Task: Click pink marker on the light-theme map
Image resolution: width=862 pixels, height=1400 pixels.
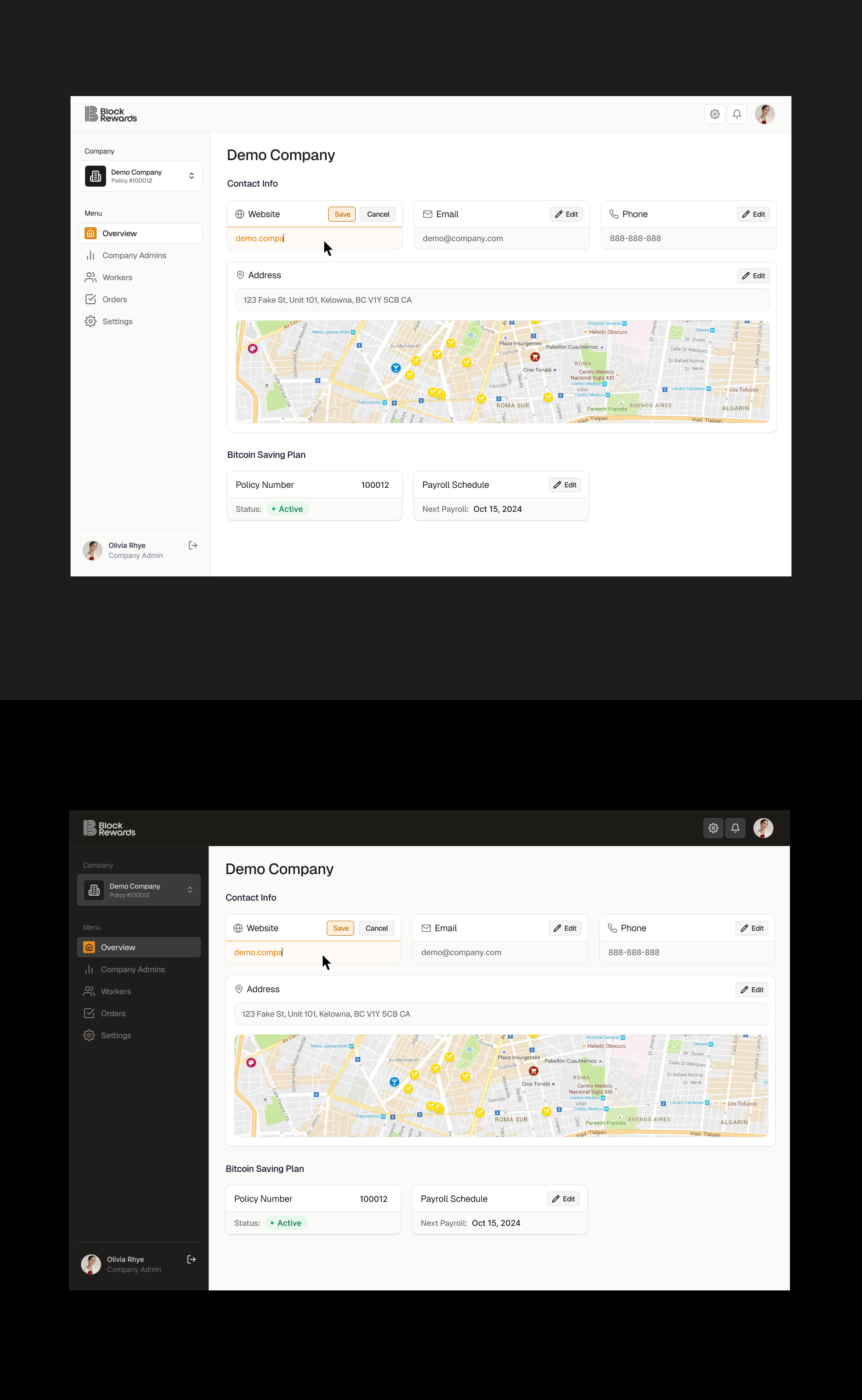Action: pos(253,348)
